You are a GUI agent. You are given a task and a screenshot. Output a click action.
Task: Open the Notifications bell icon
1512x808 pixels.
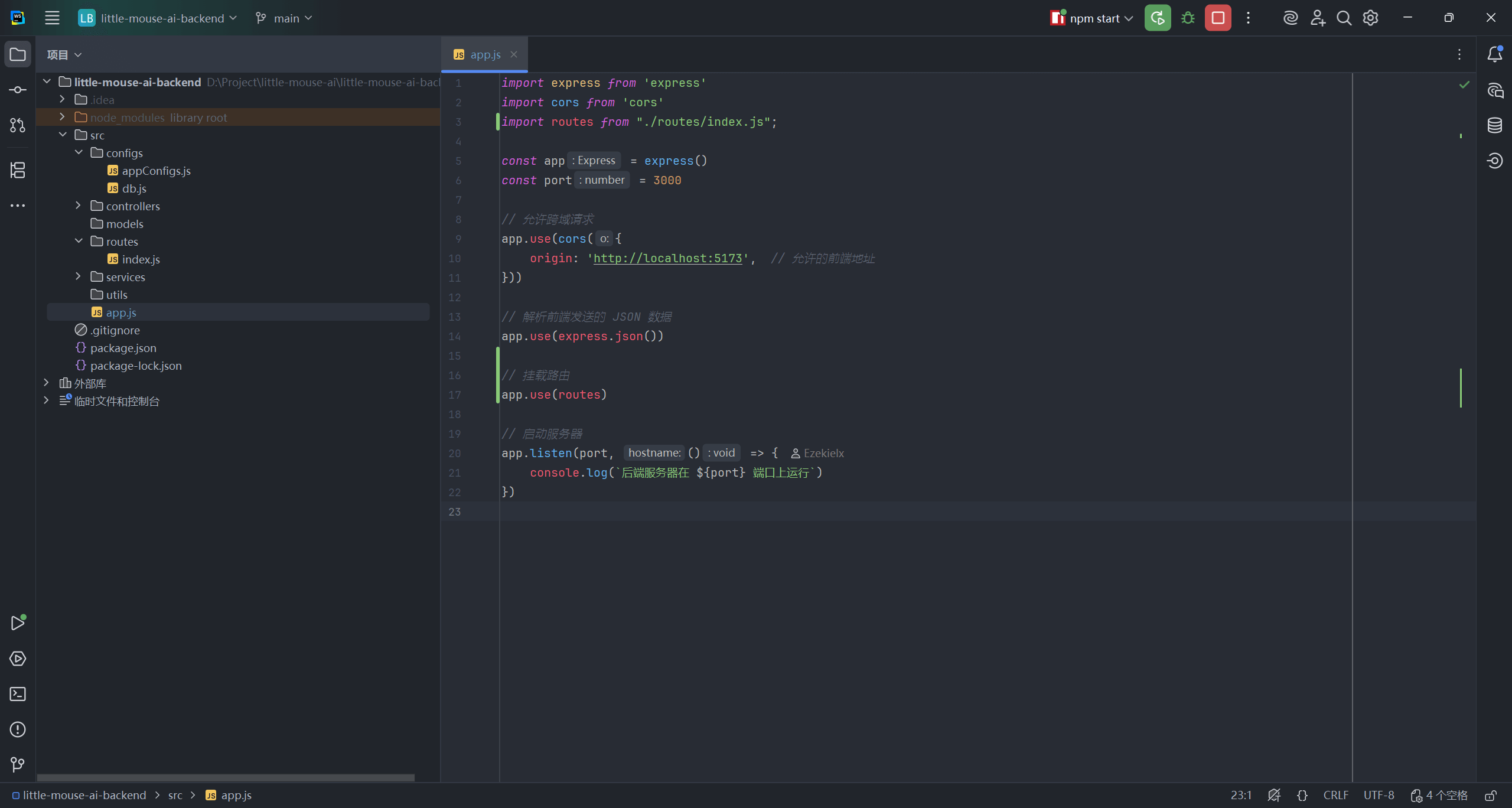[1495, 54]
